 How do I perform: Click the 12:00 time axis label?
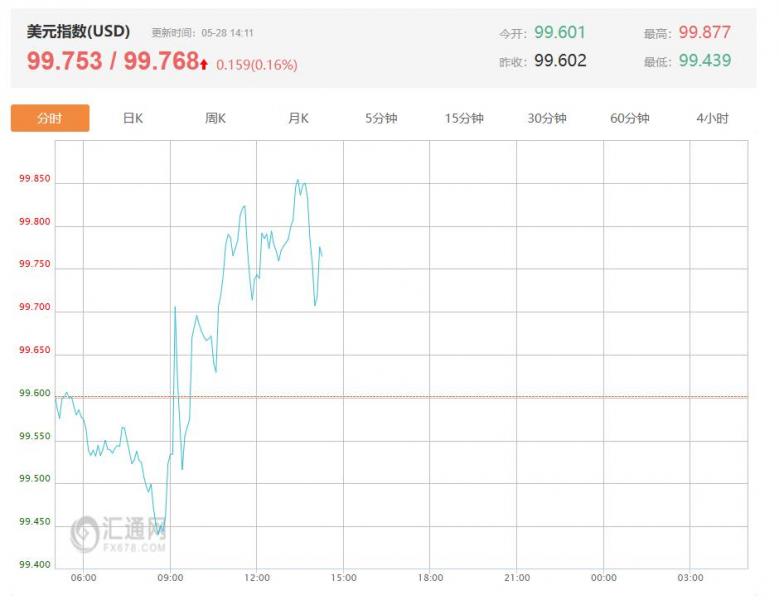point(257,578)
